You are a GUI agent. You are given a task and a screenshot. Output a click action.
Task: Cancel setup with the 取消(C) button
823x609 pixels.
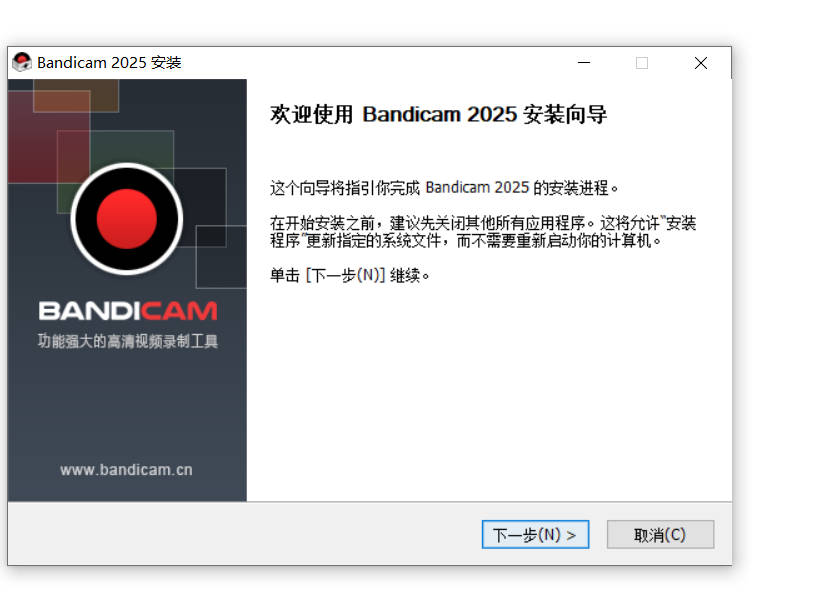(x=660, y=534)
